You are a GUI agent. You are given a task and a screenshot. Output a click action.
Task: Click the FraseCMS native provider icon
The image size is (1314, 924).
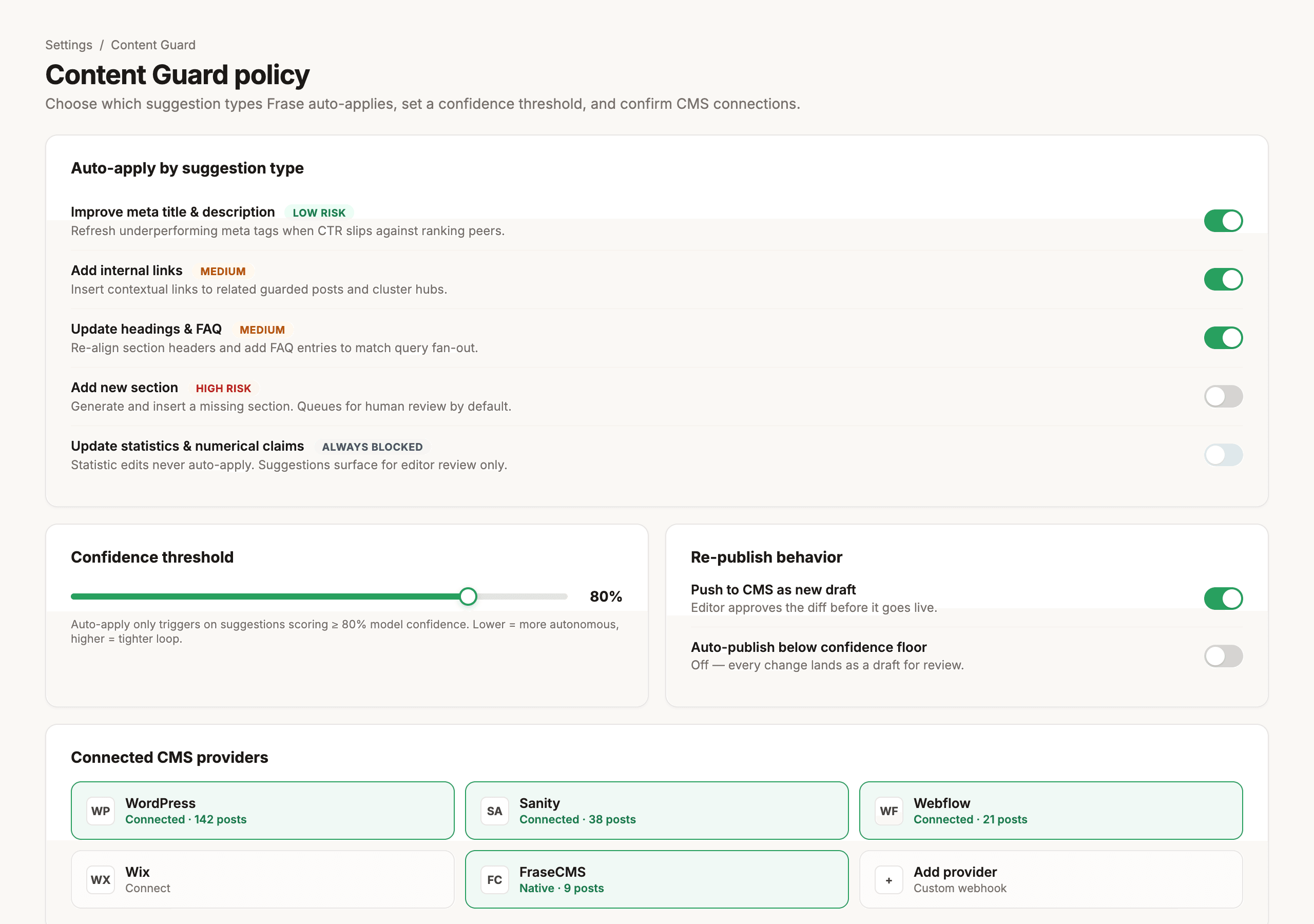494,879
